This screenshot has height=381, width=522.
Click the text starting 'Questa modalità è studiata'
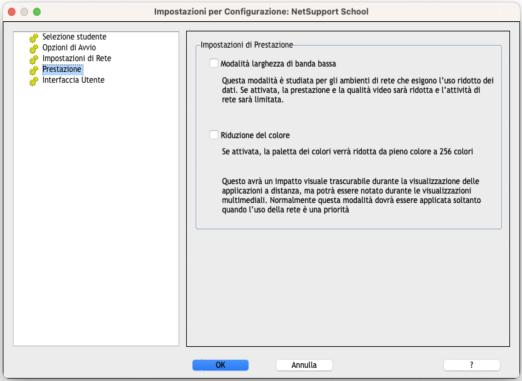tap(358, 90)
